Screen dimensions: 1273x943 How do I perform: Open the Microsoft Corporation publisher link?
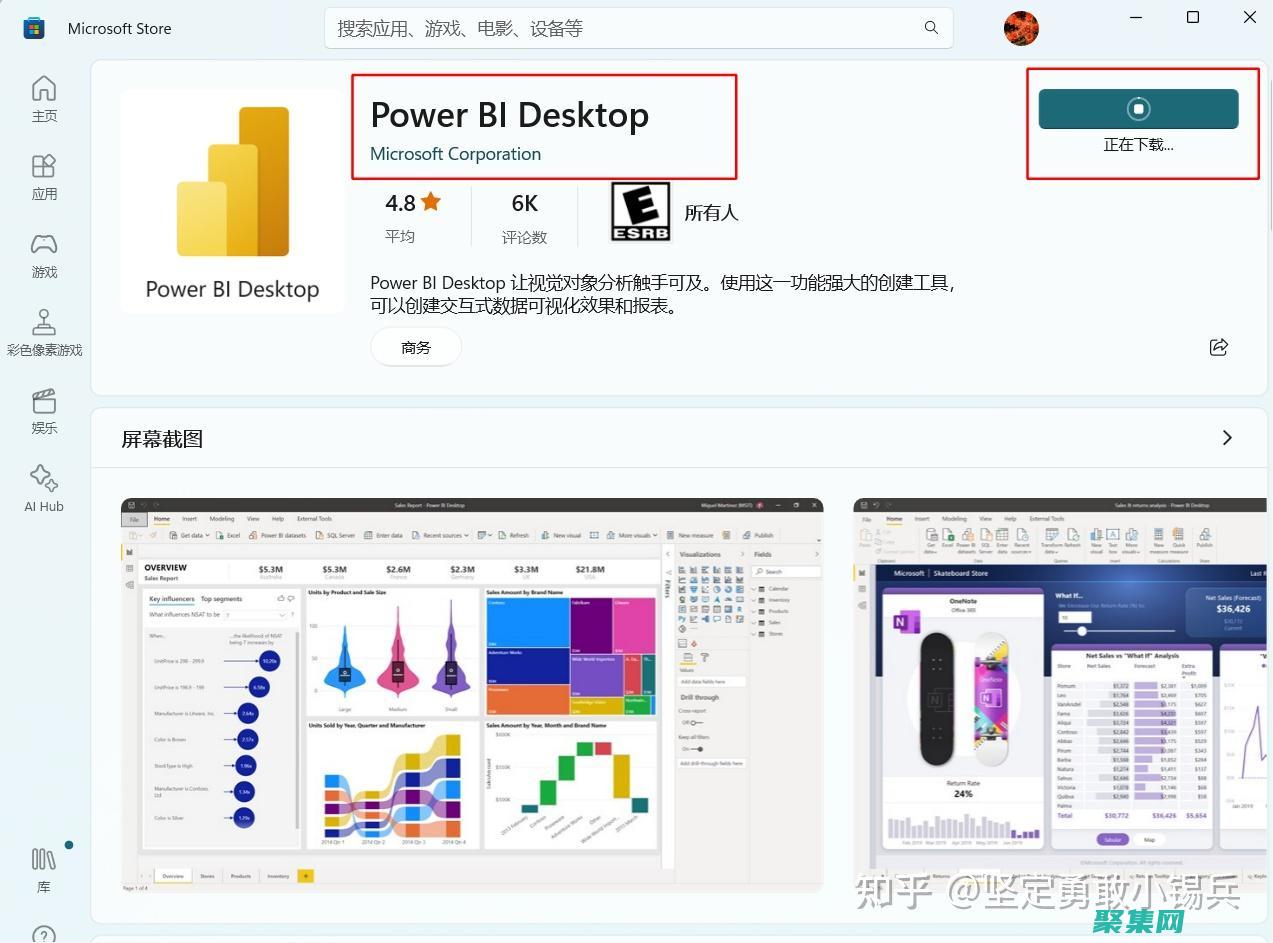(456, 153)
